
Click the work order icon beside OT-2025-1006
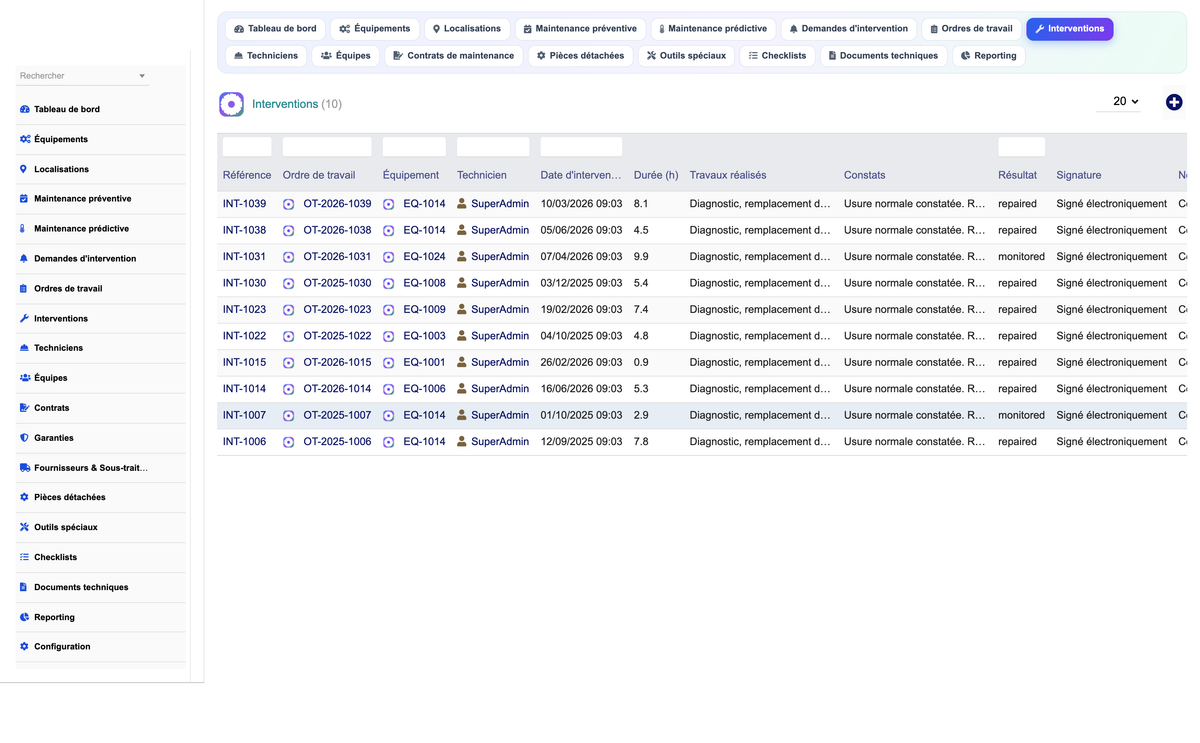(x=289, y=442)
